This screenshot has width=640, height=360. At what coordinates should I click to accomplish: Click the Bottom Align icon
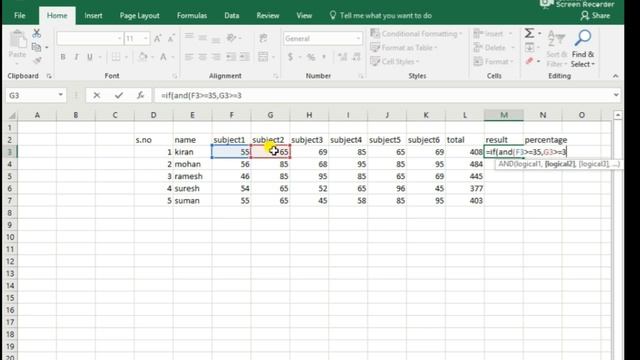point(216,39)
